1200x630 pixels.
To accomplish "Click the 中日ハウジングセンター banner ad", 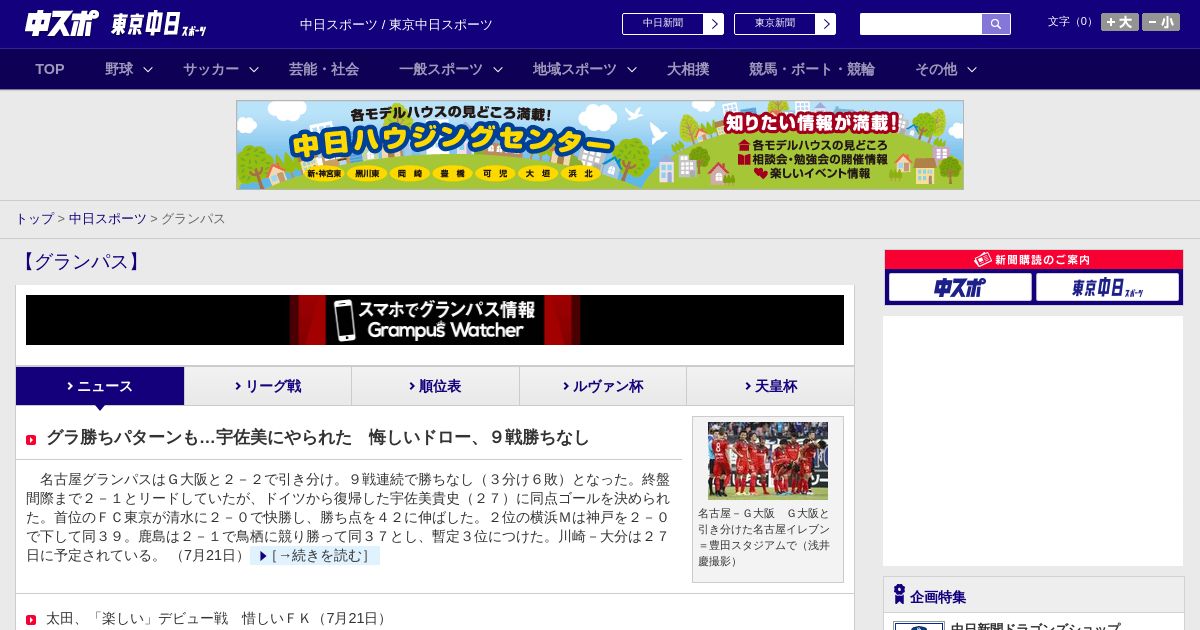I will tap(600, 145).
